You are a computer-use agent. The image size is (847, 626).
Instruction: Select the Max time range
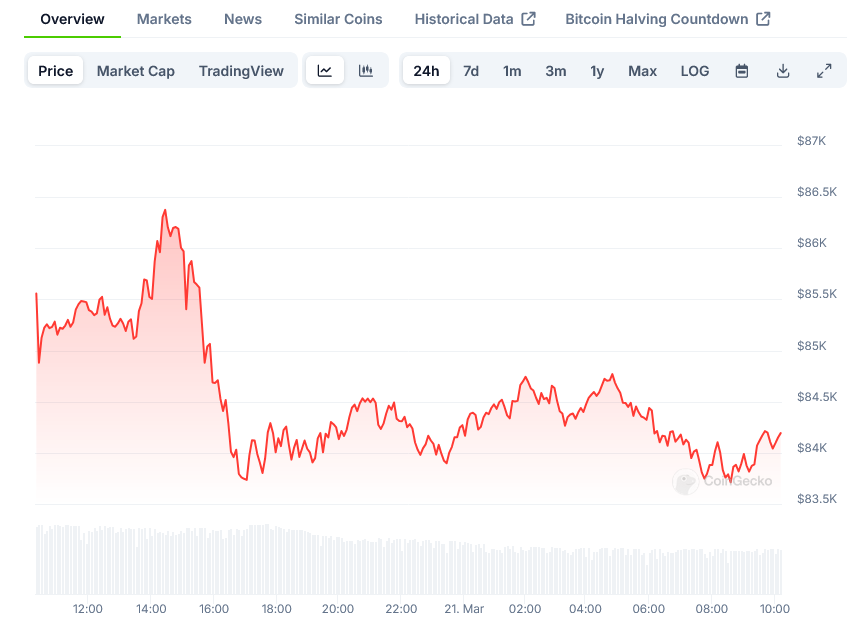[642, 71]
